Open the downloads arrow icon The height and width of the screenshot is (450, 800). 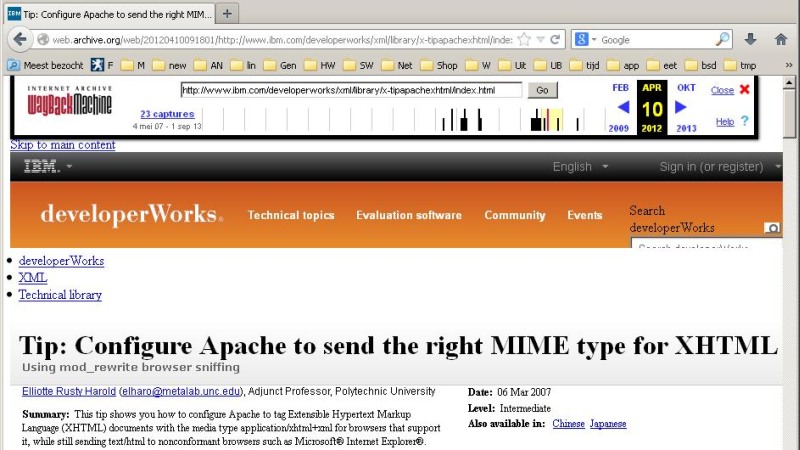click(x=750, y=39)
